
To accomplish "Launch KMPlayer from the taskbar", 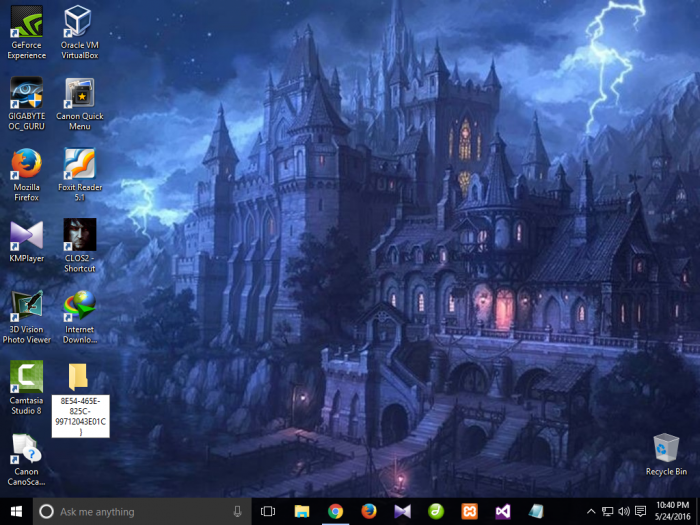I will [x=402, y=512].
